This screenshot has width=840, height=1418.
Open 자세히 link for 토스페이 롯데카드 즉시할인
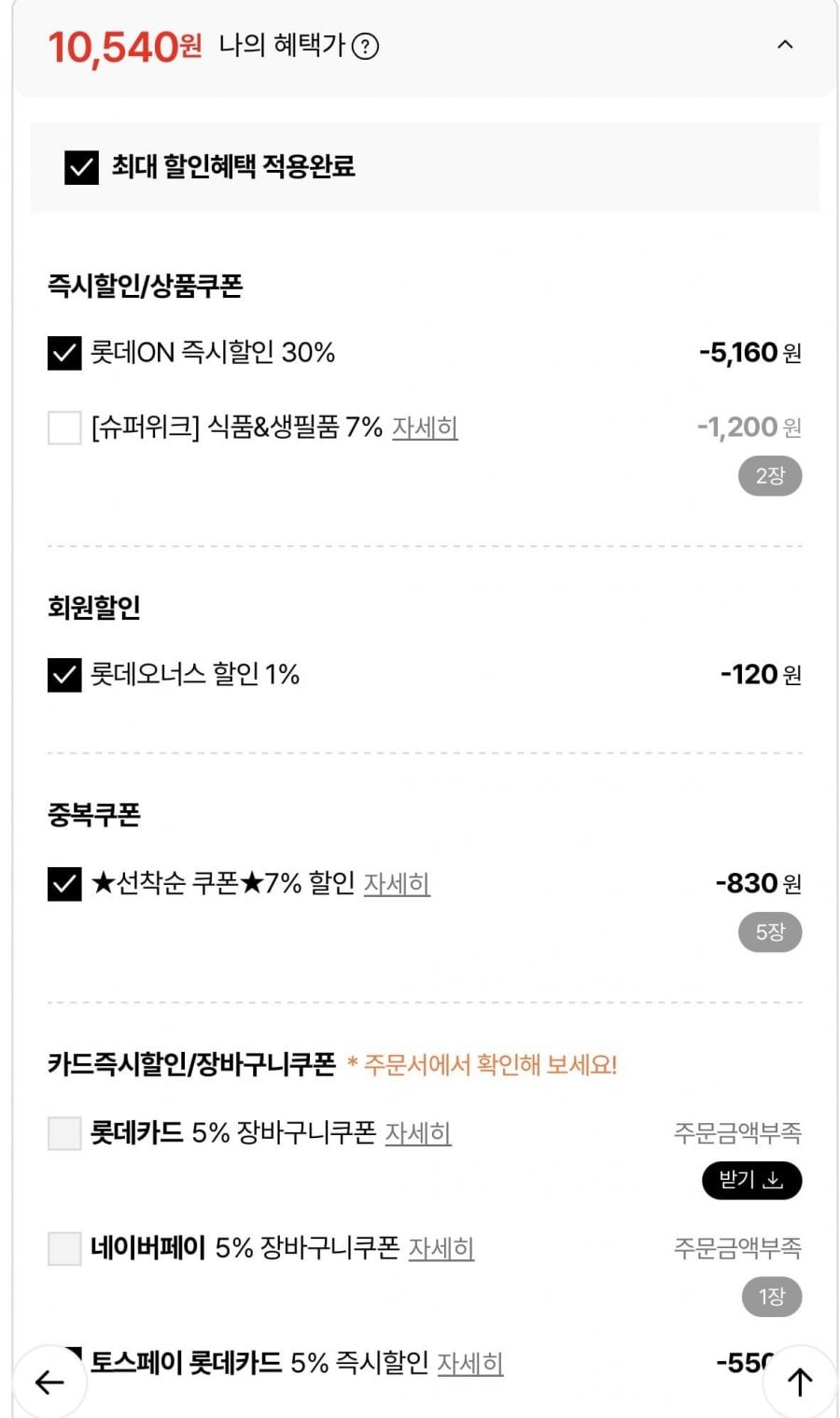tap(470, 1364)
